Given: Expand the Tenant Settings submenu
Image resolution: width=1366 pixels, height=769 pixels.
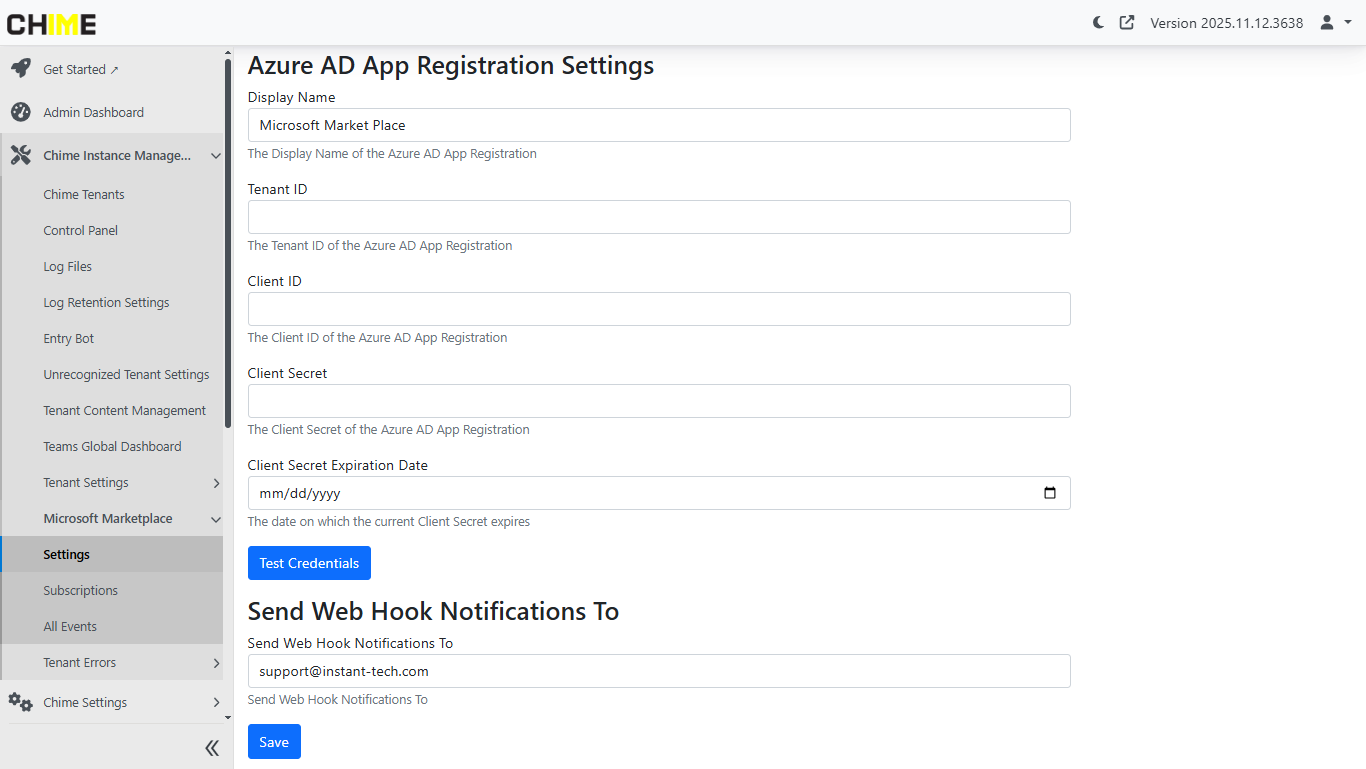Looking at the screenshot, I should coord(216,483).
